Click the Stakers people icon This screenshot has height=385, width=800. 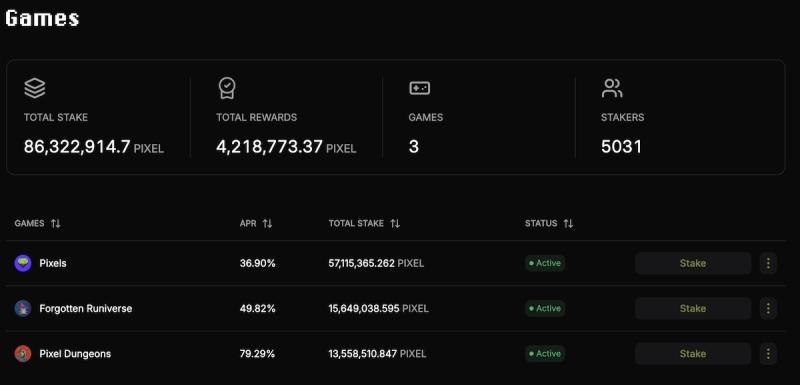pyautogui.click(x=612, y=88)
